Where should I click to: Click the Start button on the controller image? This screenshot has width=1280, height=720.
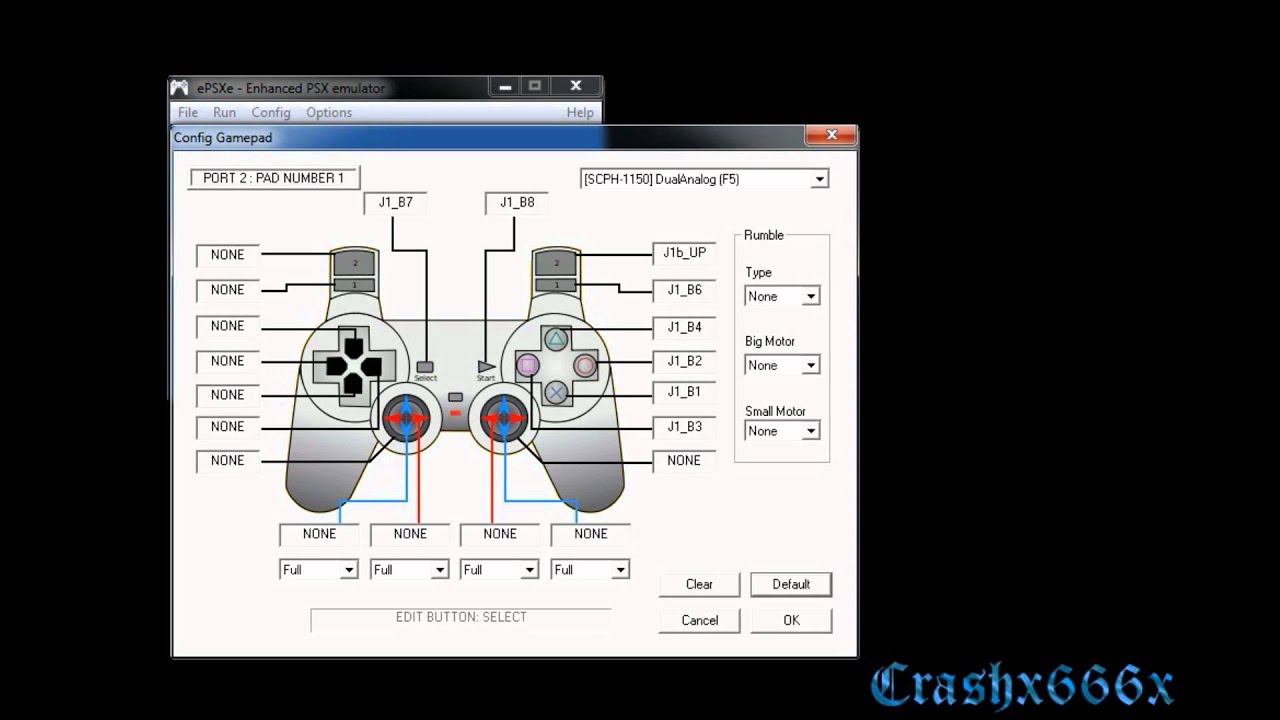[486, 367]
